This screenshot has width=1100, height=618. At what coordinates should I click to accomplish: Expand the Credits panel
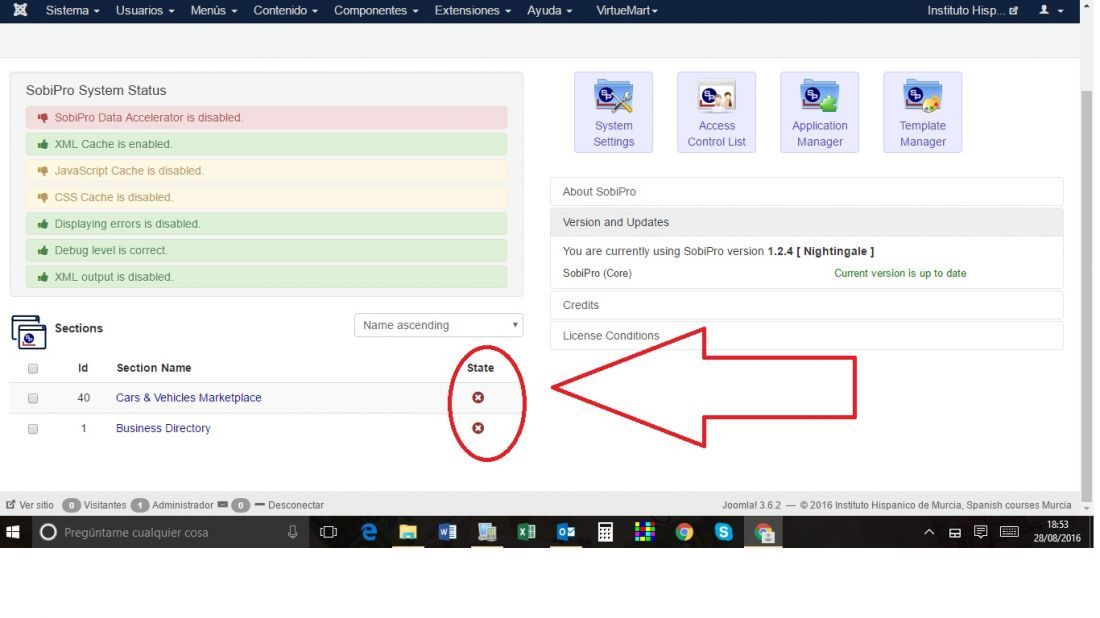(807, 305)
